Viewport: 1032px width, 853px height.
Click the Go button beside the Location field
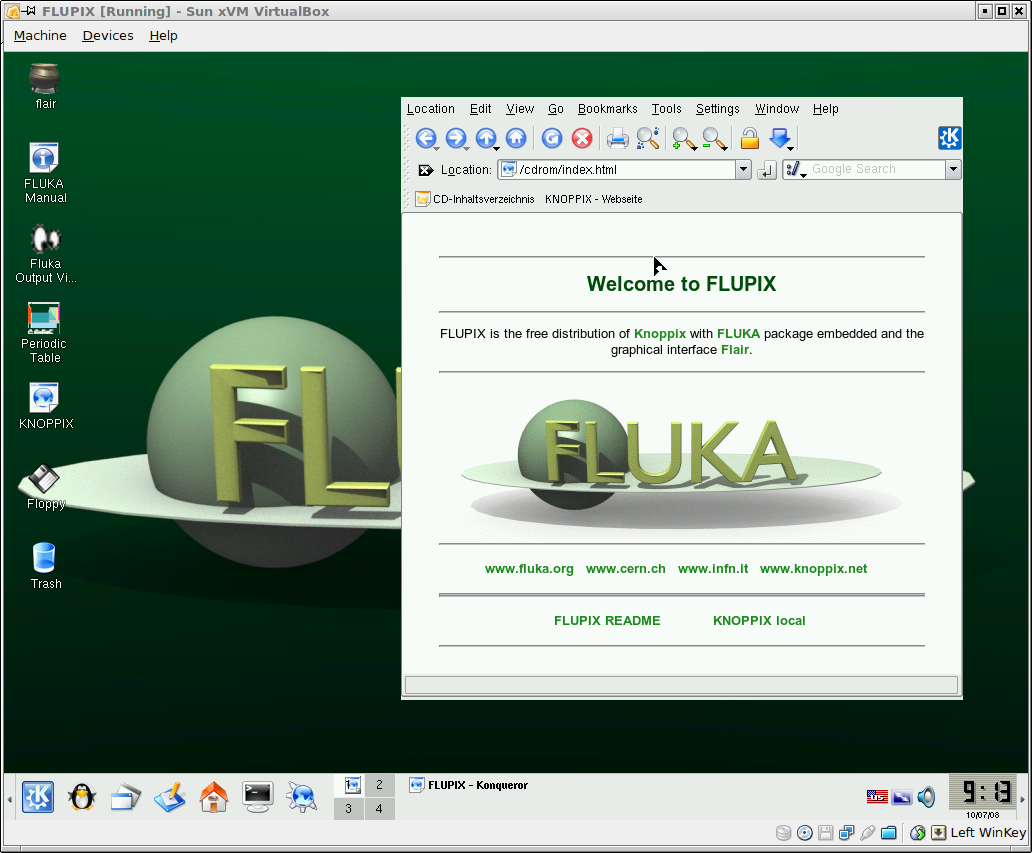tap(767, 170)
